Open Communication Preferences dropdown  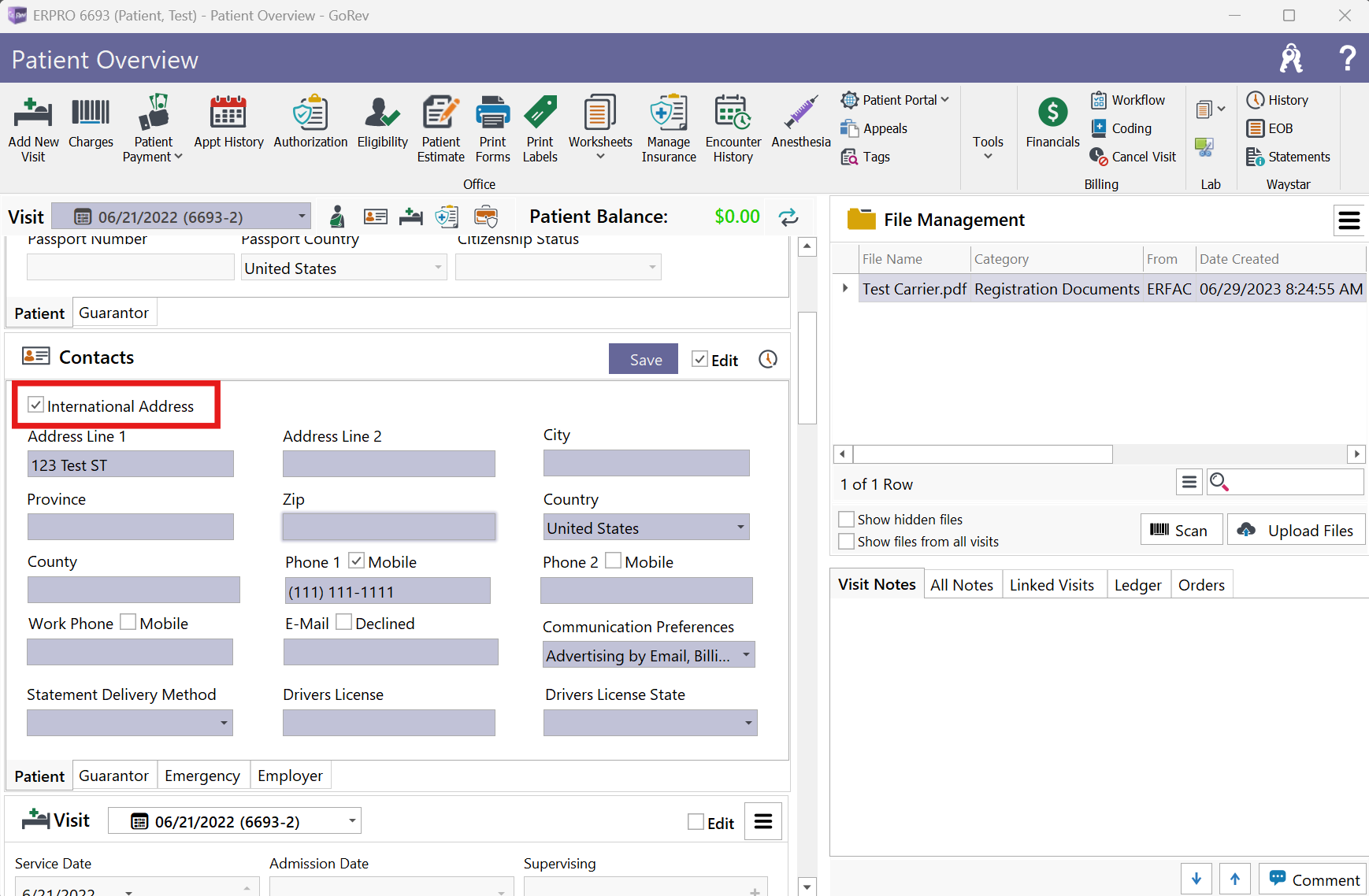click(649, 655)
